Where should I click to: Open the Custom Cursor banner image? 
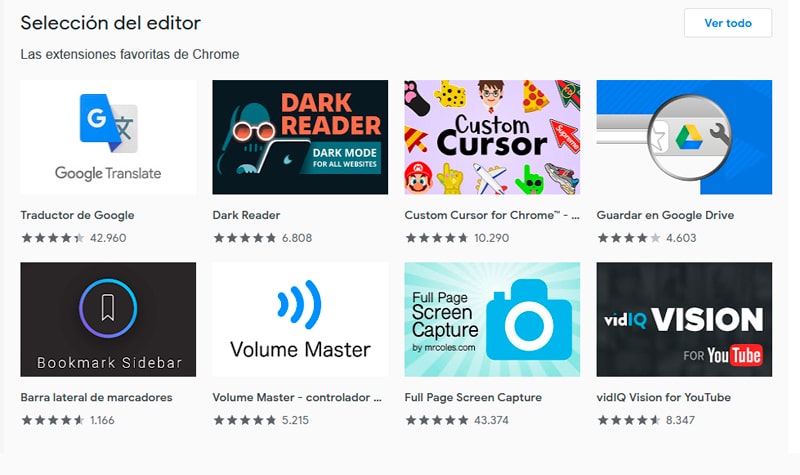[492, 137]
